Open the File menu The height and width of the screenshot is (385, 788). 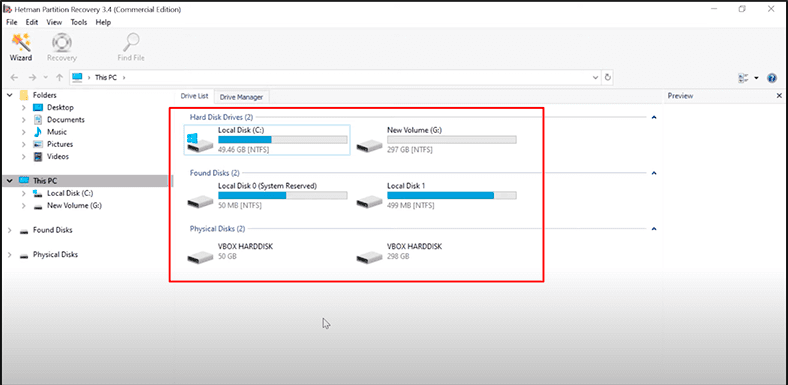click(12, 22)
